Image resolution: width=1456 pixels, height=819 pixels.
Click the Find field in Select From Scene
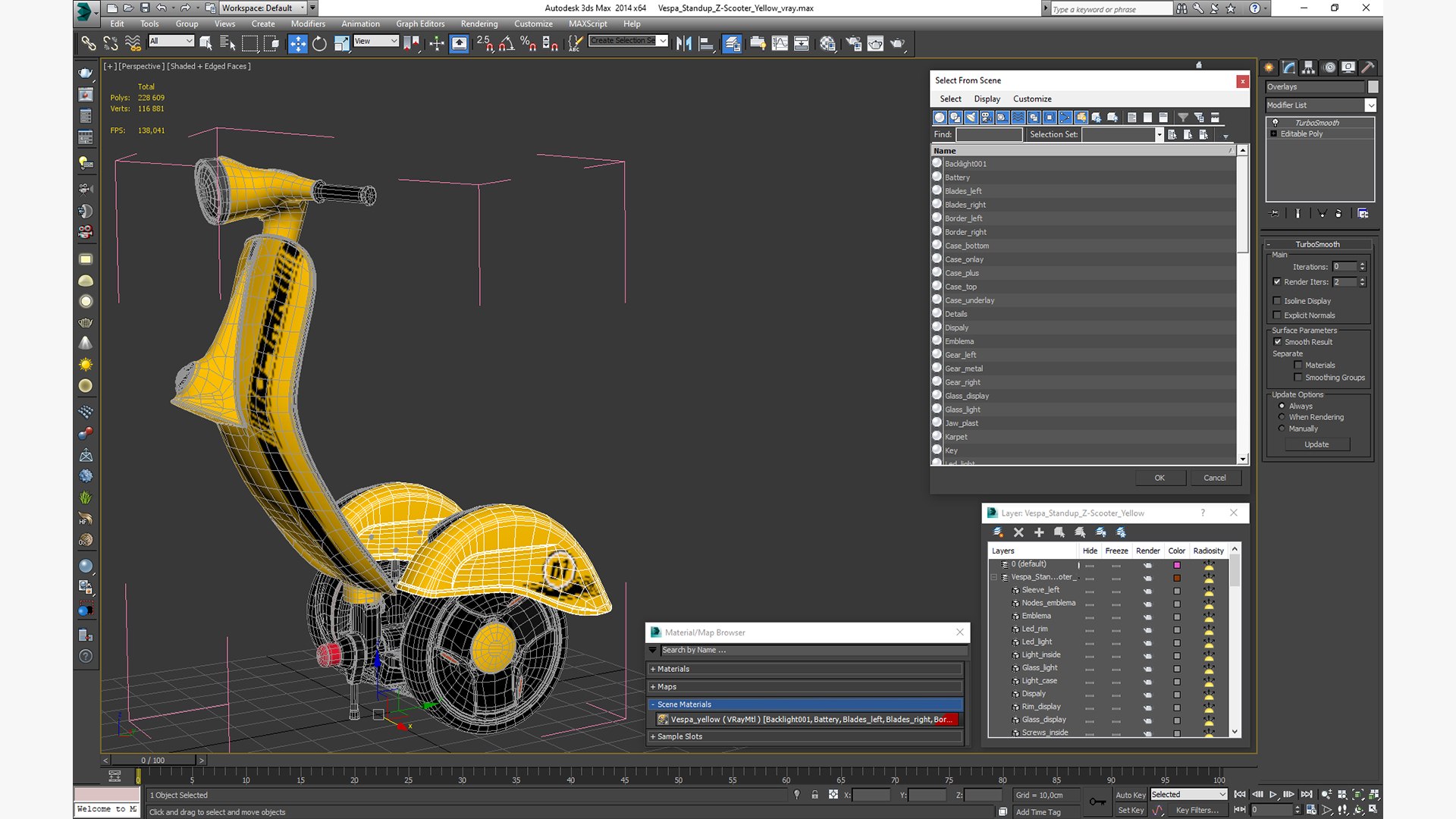coord(989,135)
